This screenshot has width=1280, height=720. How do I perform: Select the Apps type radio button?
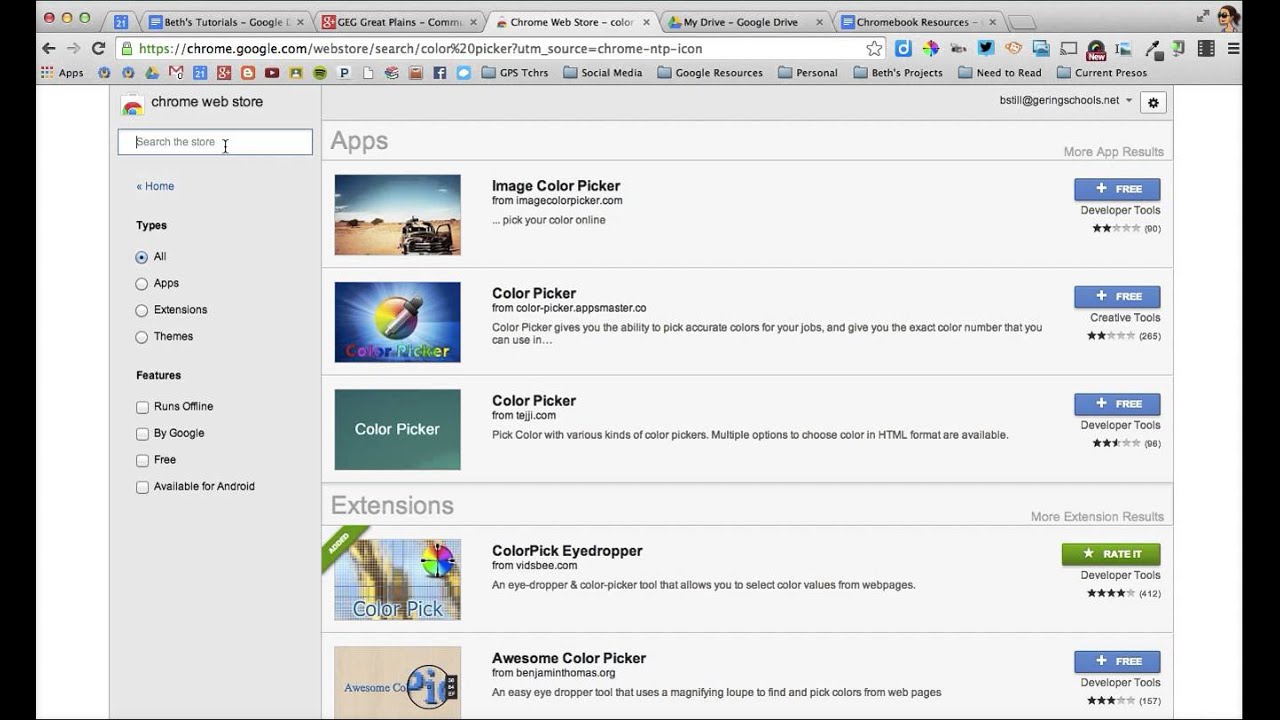(141, 284)
